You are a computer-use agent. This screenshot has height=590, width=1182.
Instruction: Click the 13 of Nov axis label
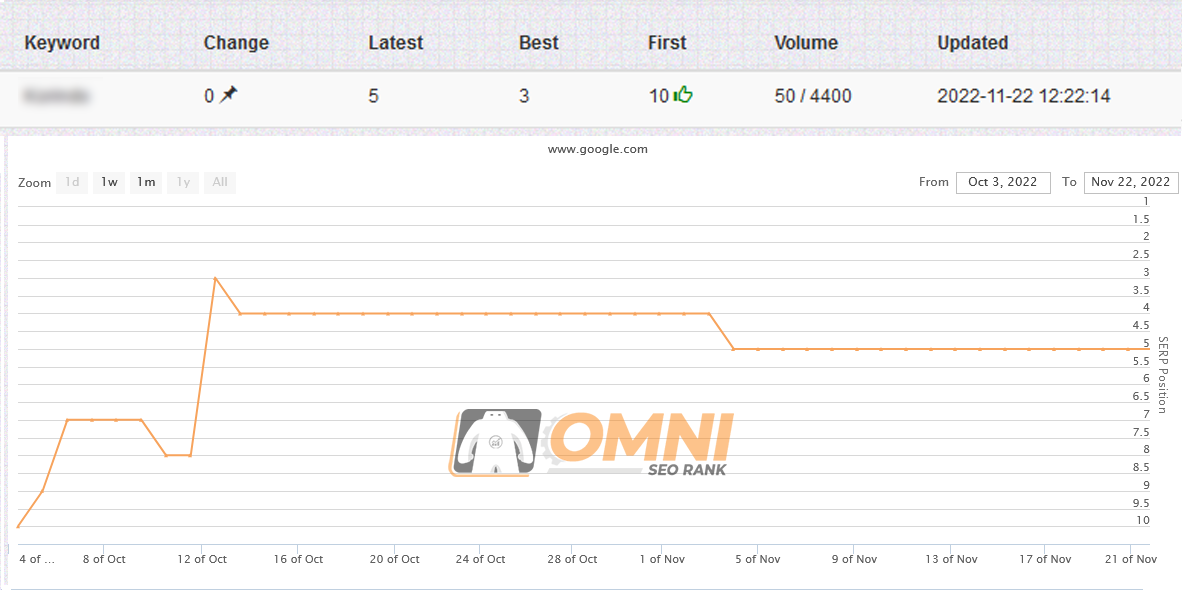950,559
